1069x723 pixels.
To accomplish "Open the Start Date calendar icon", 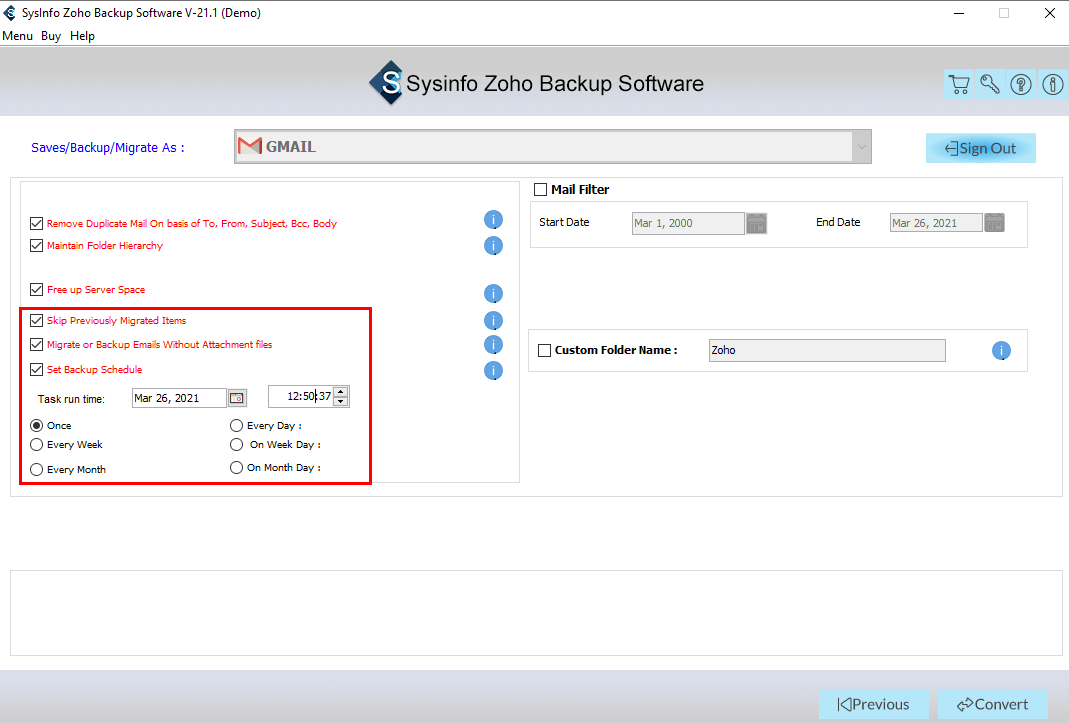I will click(756, 223).
